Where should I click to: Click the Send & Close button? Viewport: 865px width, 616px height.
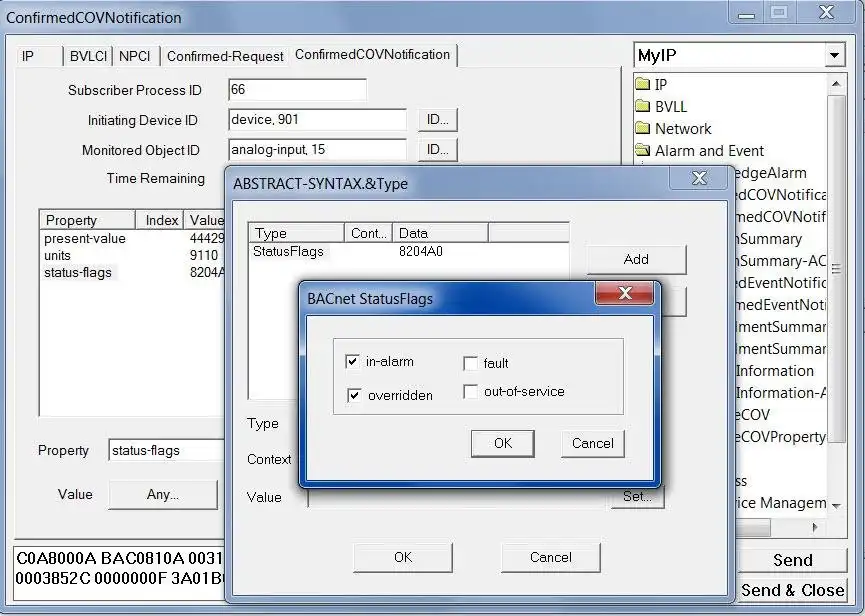793,590
